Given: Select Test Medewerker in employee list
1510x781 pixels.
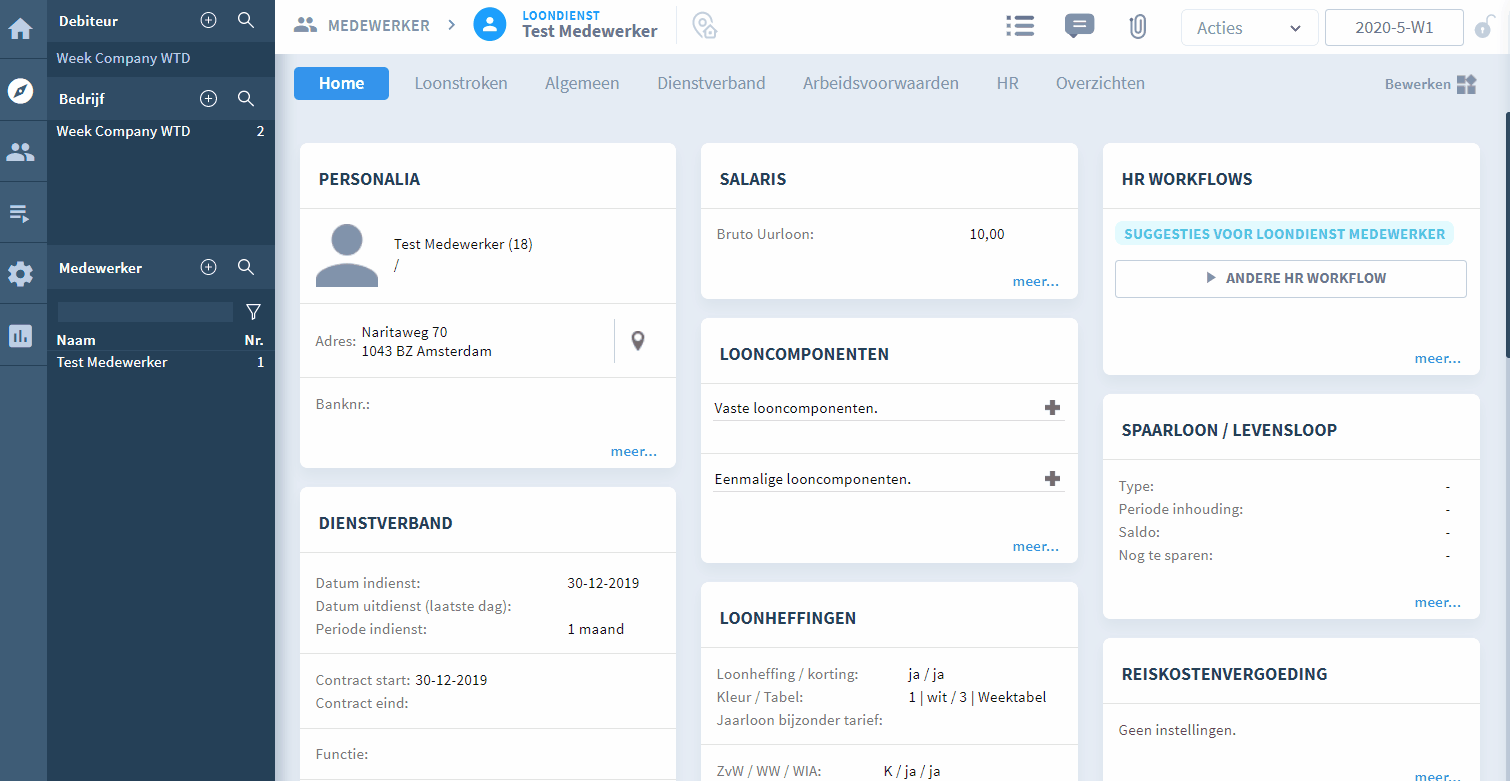Looking at the screenshot, I should click(x=160, y=362).
